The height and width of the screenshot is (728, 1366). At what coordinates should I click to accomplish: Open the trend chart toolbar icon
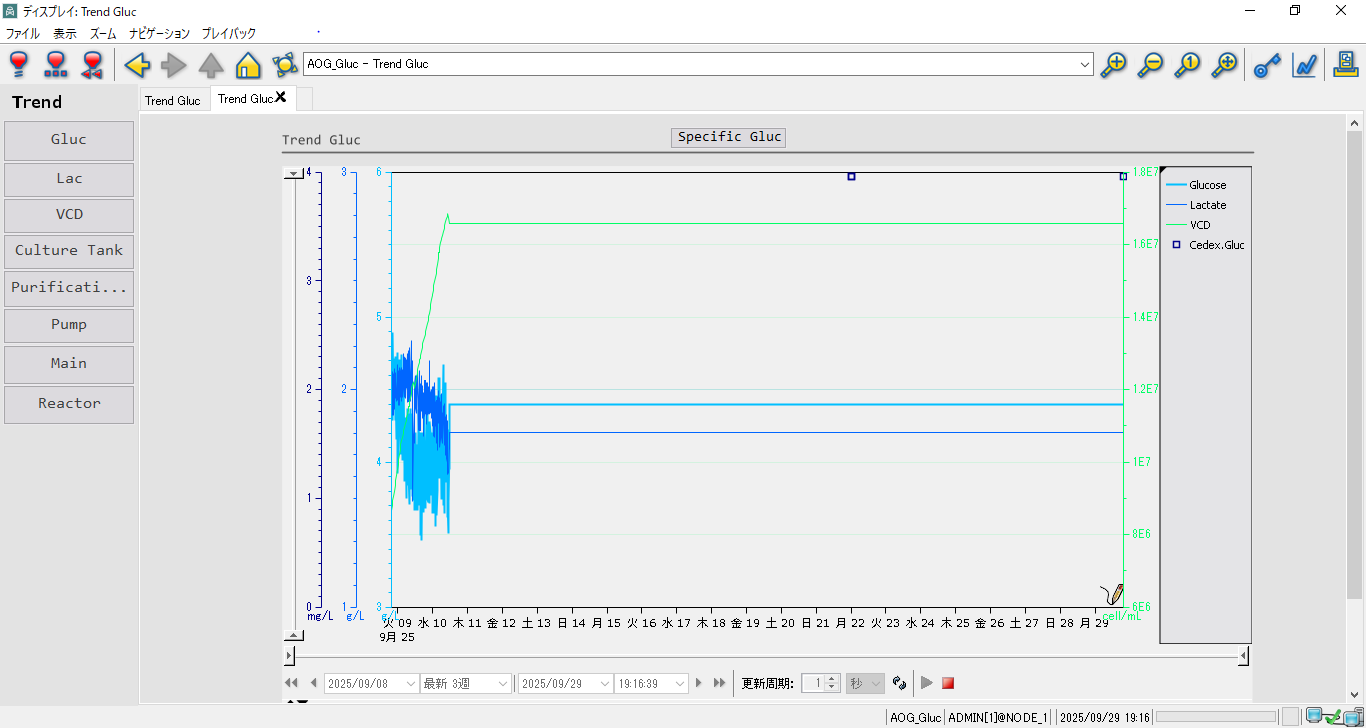1304,65
